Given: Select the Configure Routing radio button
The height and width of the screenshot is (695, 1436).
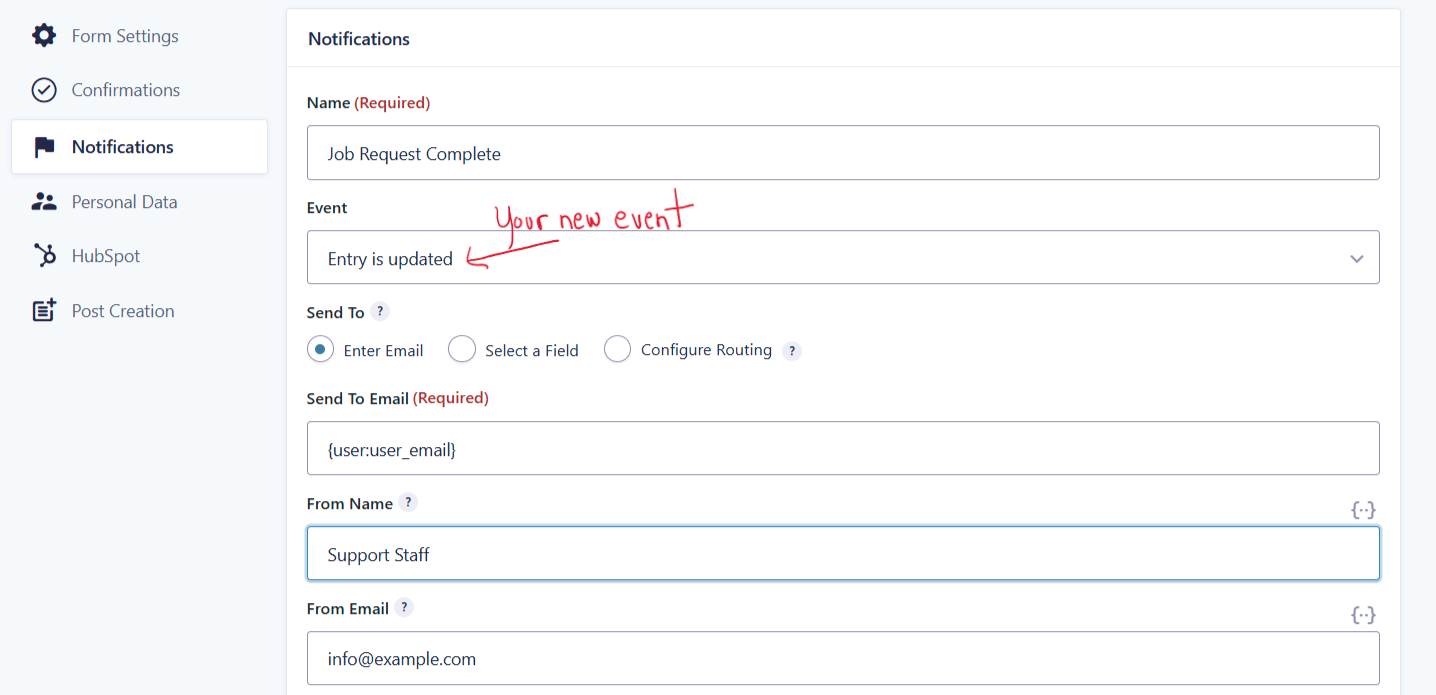Looking at the screenshot, I should pyautogui.click(x=617, y=349).
